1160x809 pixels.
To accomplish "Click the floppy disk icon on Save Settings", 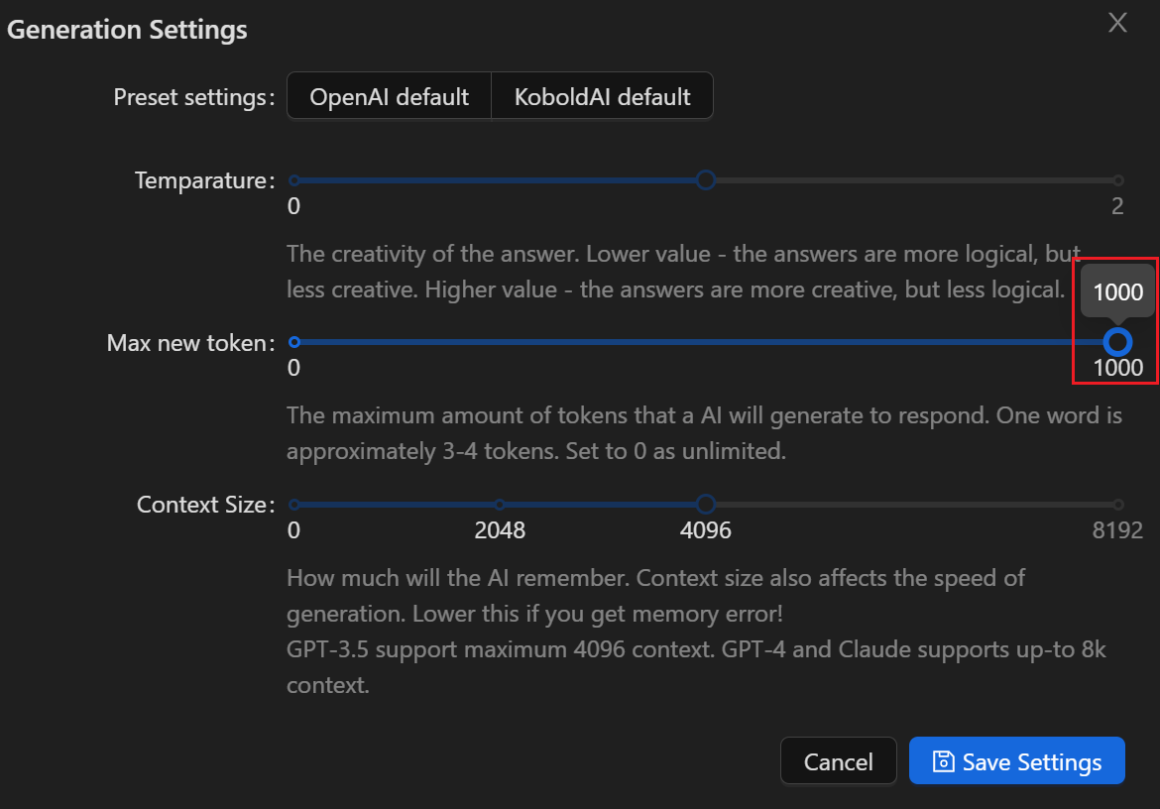I will click(x=942, y=762).
